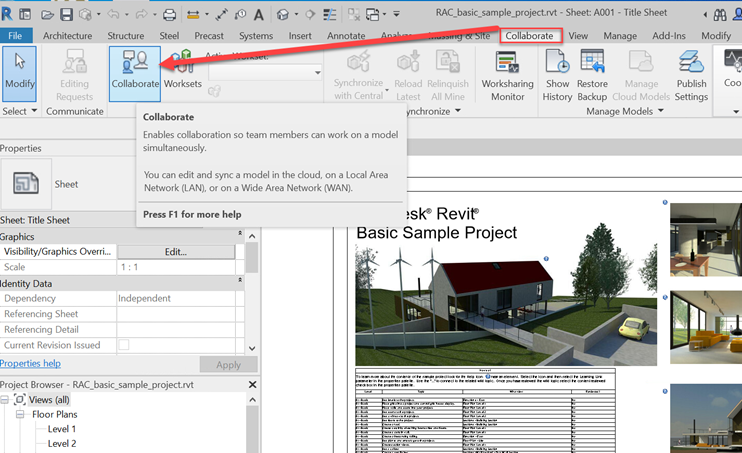
Task: Open the File tab
Action: point(15,36)
